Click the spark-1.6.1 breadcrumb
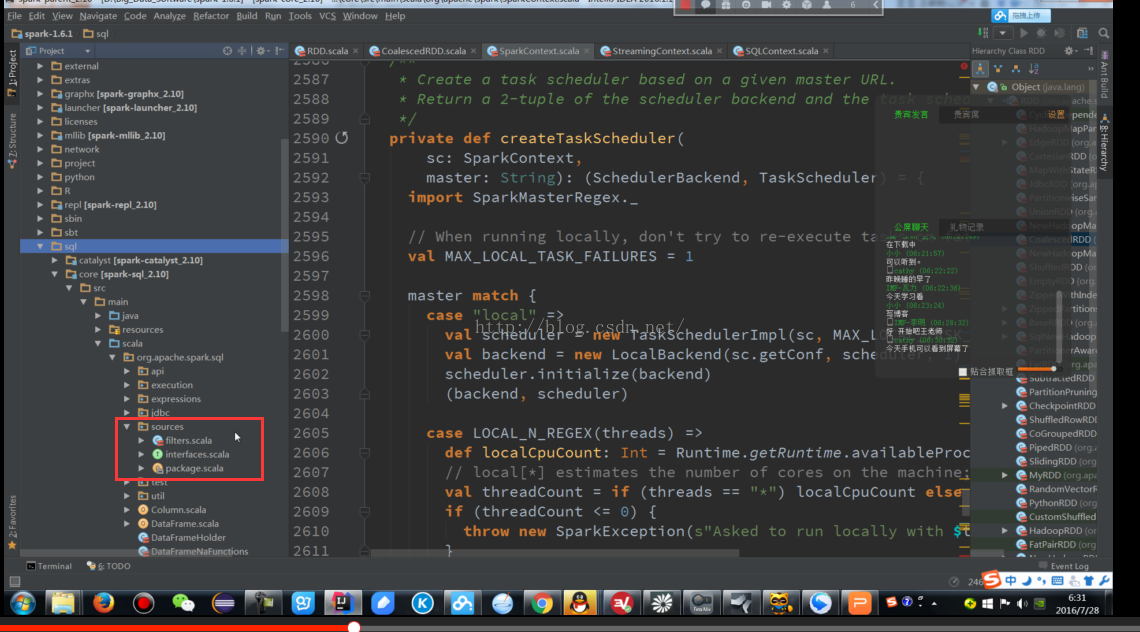 [42, 33]
